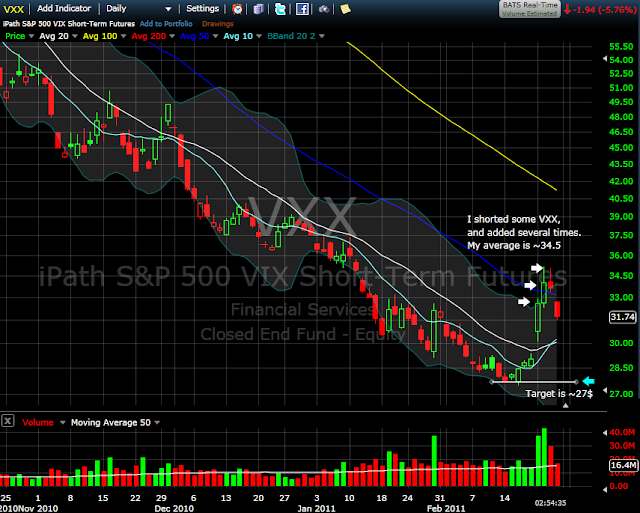The width and height of the screenshot is (640, 513).
Task: Expand the Avg 50 indicator dropdown
Action: point(216,36)
